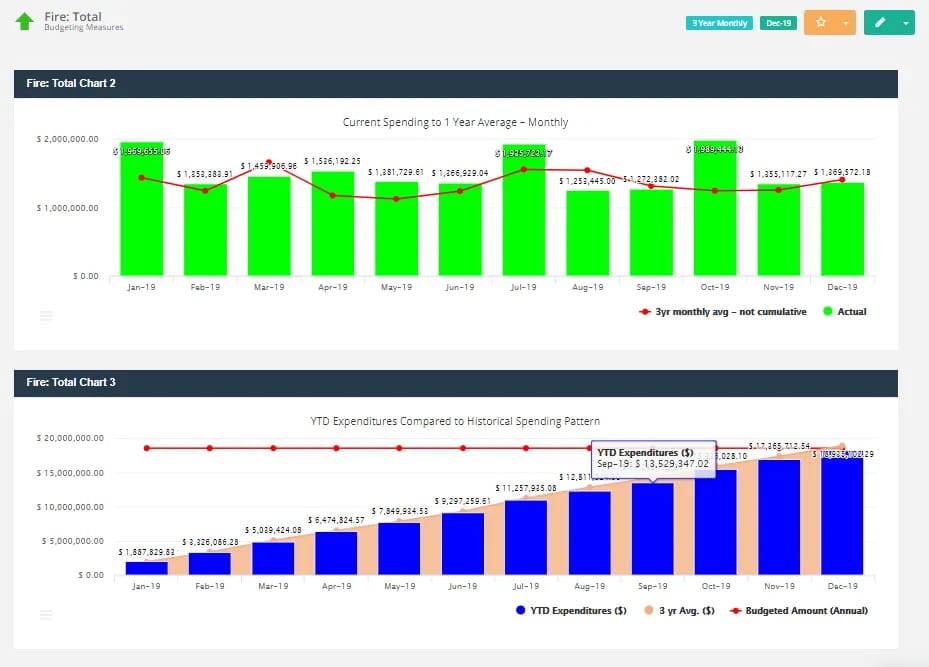Open the Chart 3 hamburger export menu
This screenshot has width=929, height=667.
point(46,614)
